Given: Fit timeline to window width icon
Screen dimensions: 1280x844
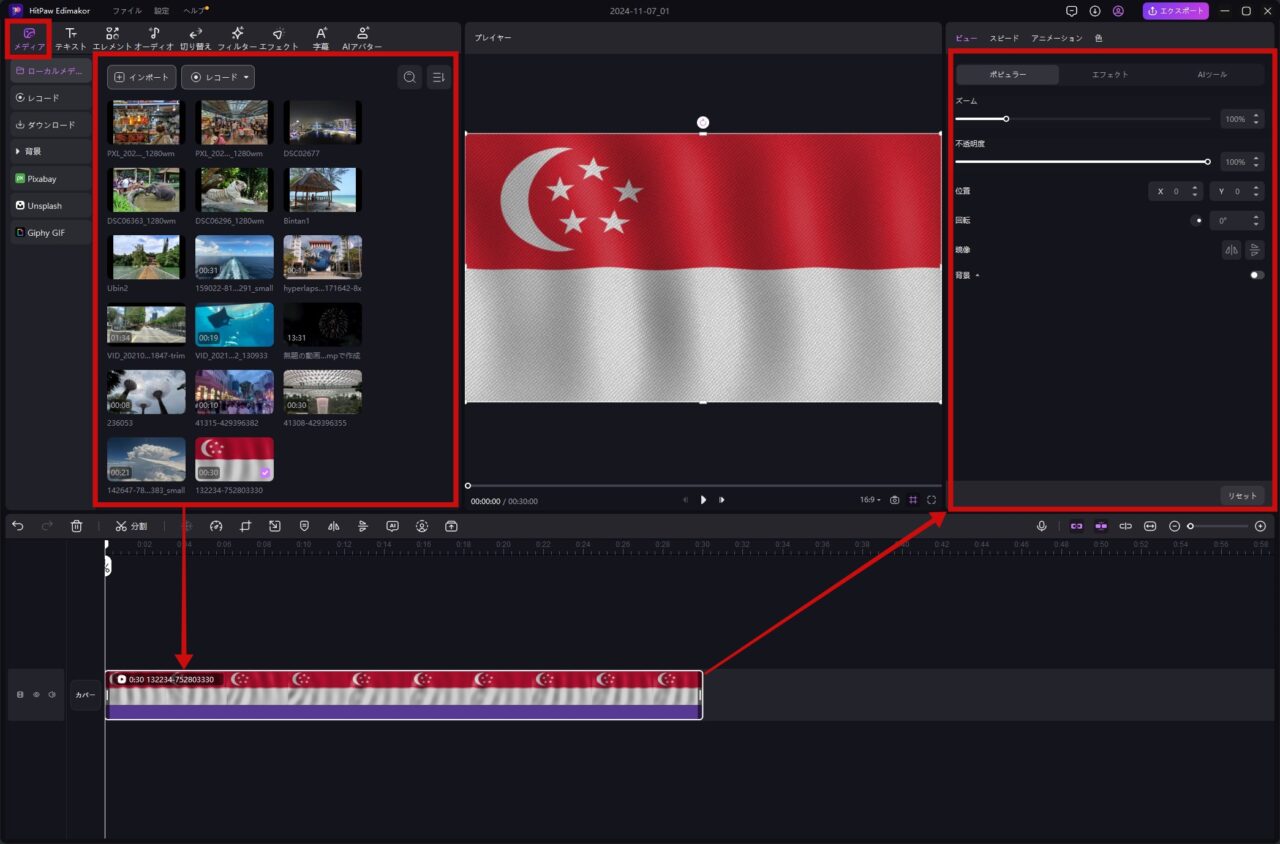Looking at the screenshot, I should [1150, 525].
